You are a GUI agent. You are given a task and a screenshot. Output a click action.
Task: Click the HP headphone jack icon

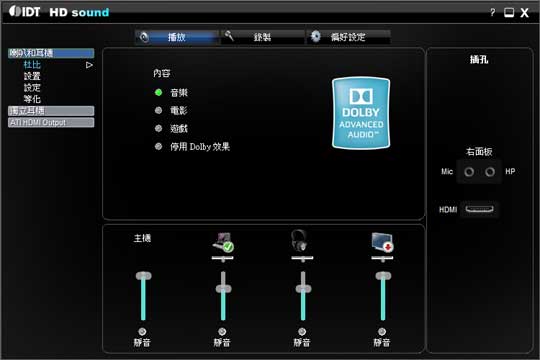click(490, 172)
